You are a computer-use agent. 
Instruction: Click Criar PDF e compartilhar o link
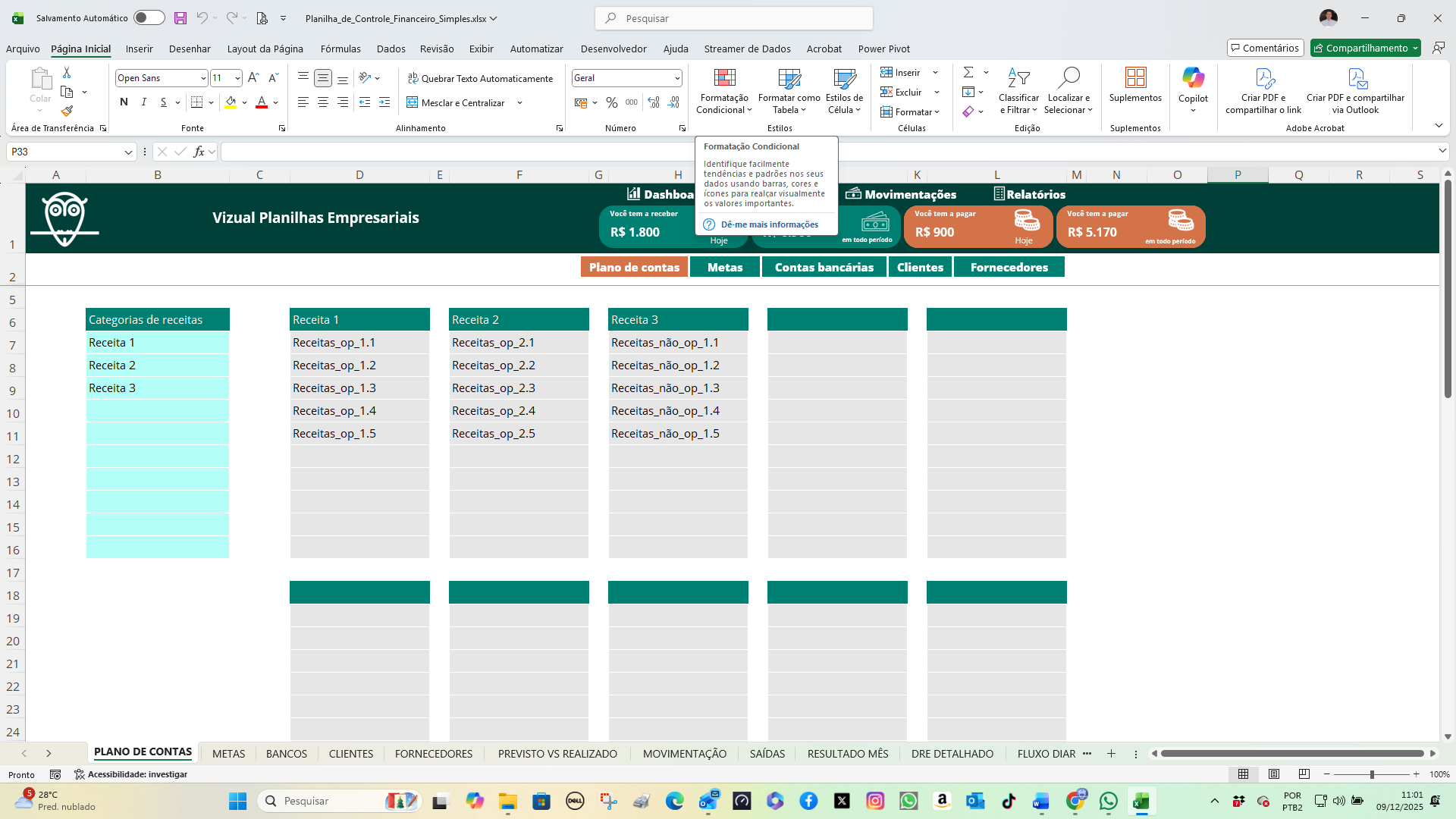pos(1263,91)
